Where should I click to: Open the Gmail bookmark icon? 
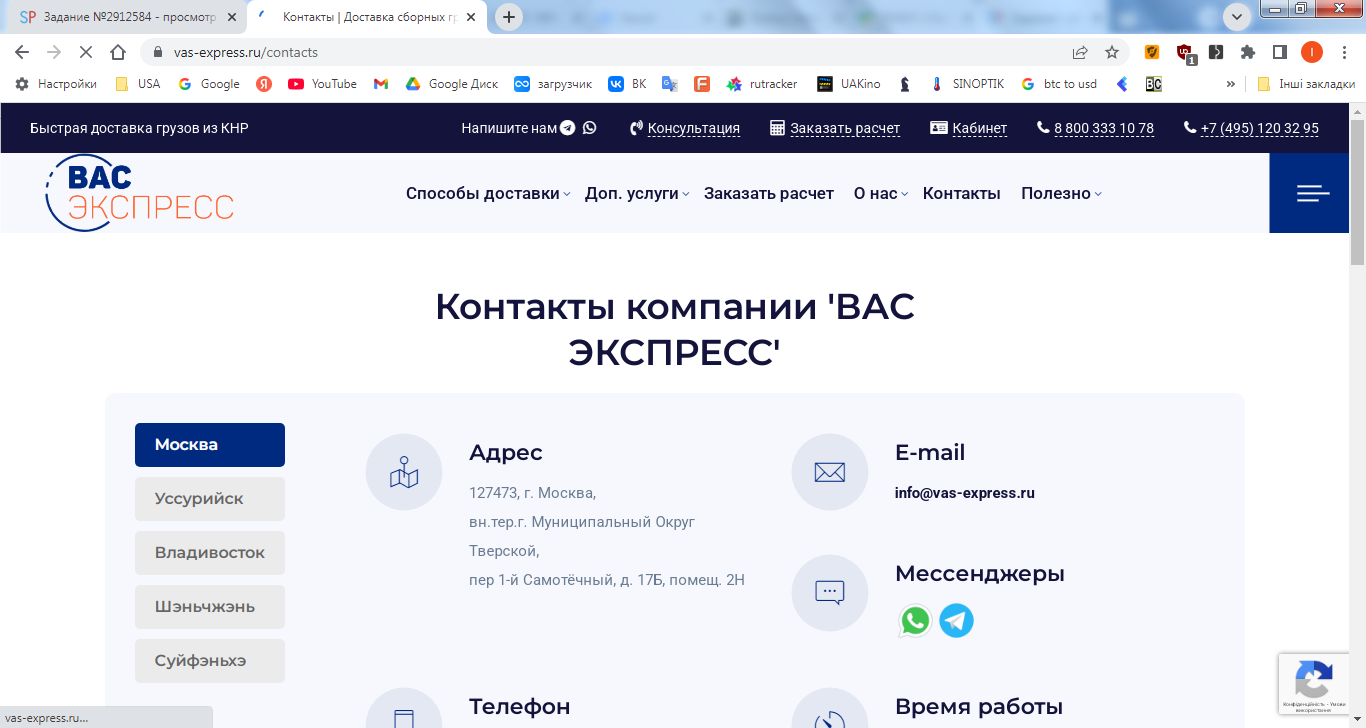click(x=381, y=84)
